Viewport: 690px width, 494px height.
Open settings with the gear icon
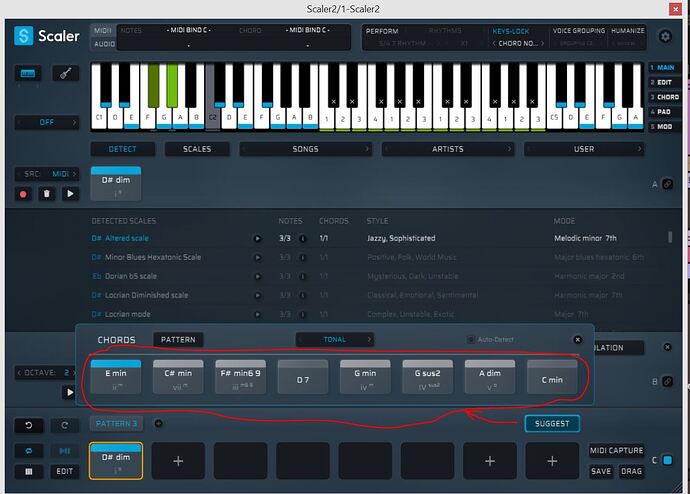(x=665, y=37)
